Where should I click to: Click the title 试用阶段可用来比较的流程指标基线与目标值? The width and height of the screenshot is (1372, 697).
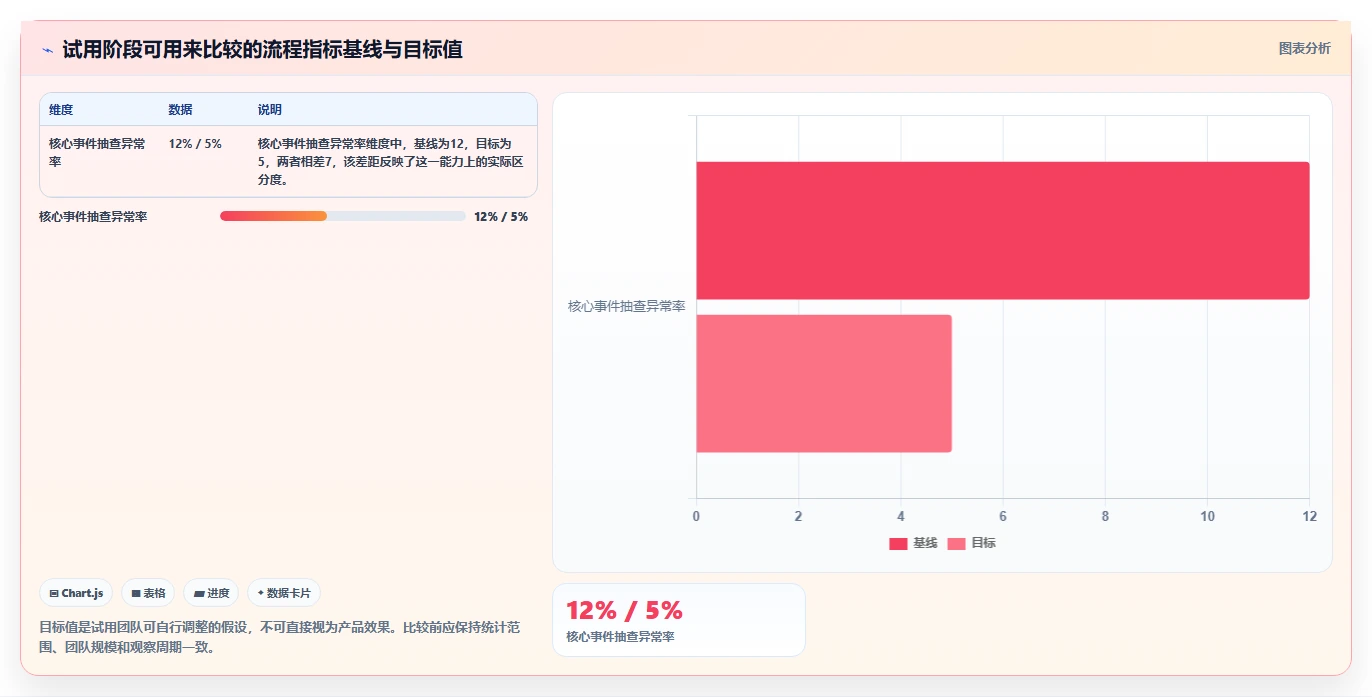click(262, 49)
